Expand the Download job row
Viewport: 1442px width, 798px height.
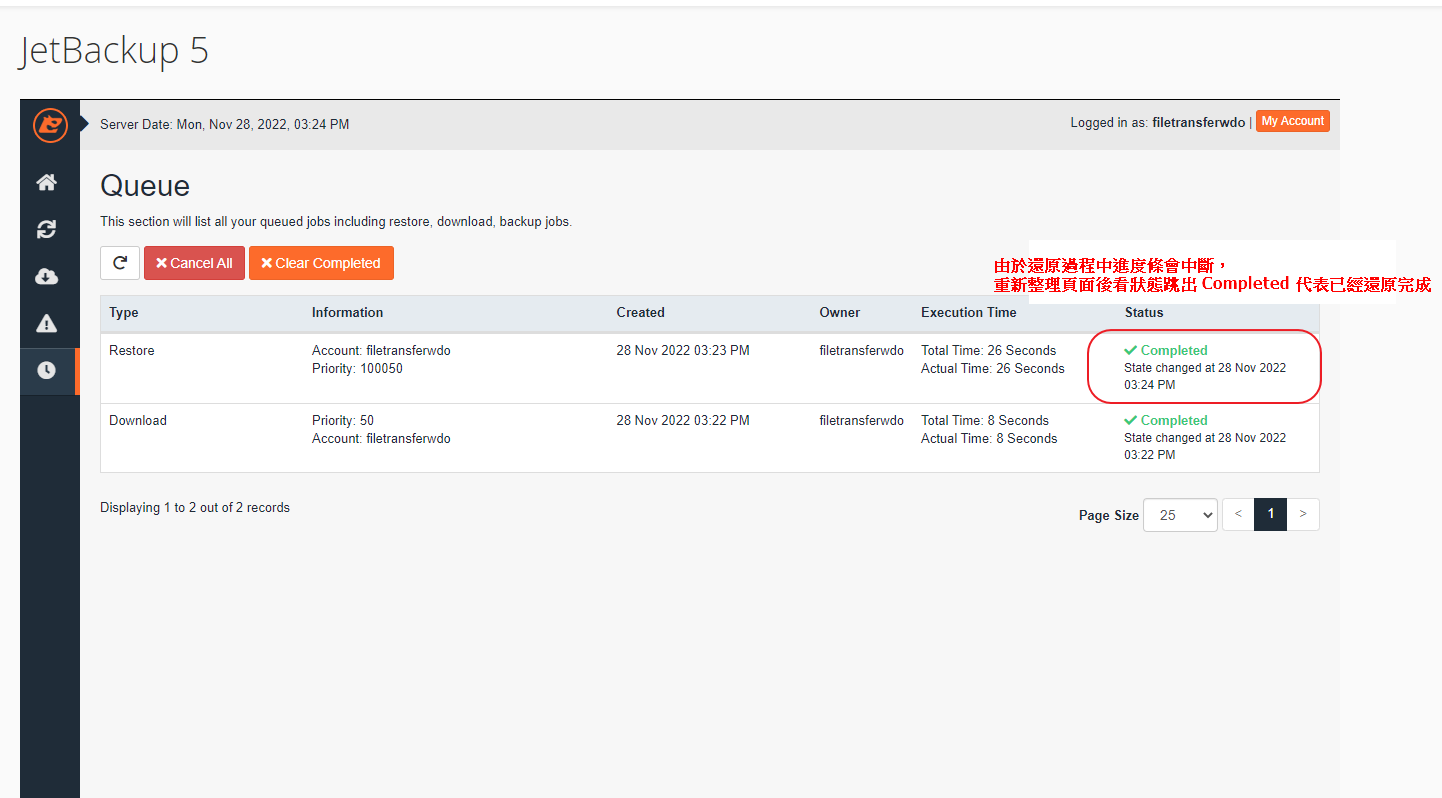(x=138, y=421)
